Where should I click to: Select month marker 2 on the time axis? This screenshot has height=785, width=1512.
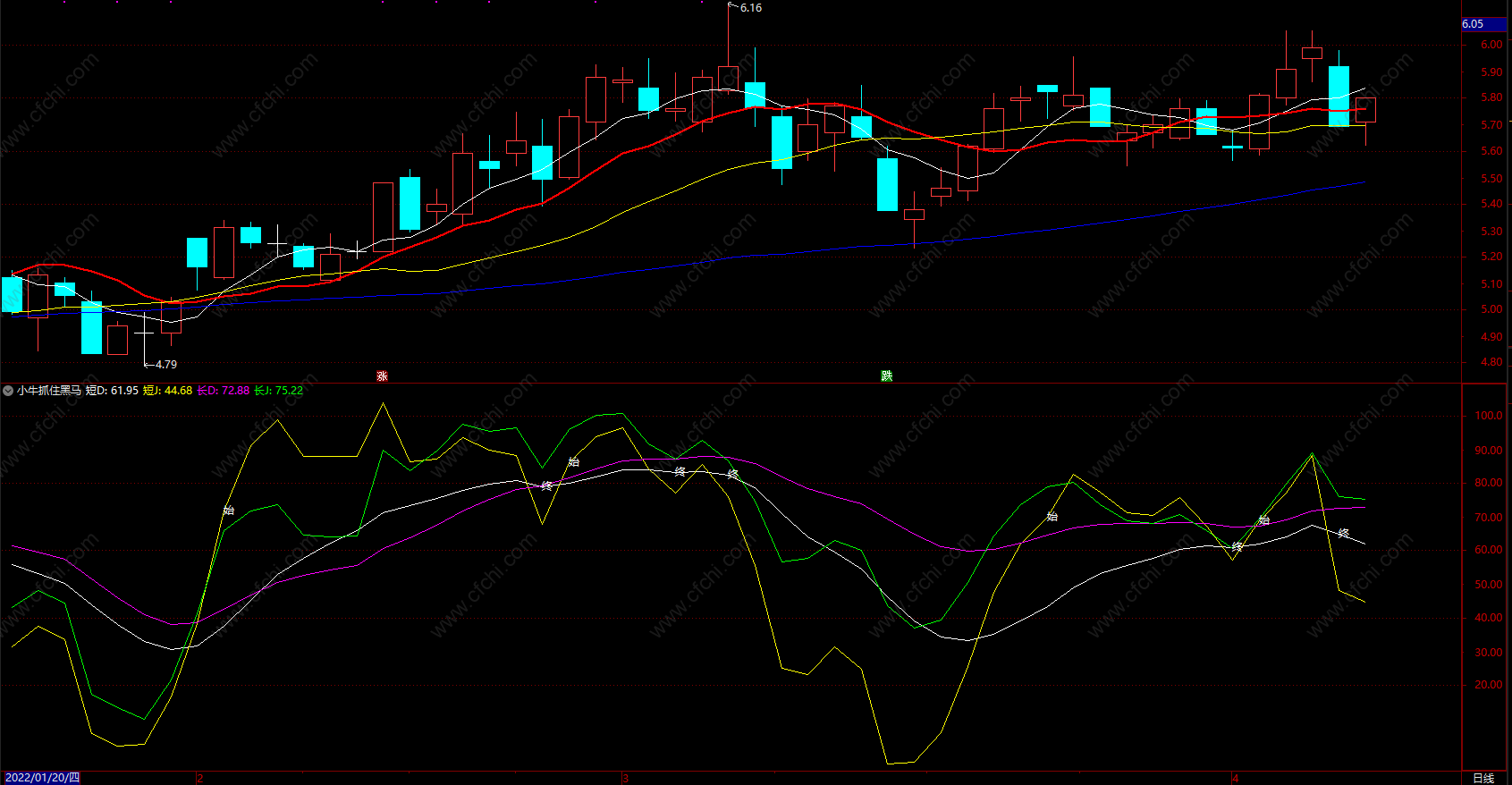(200, 778)
